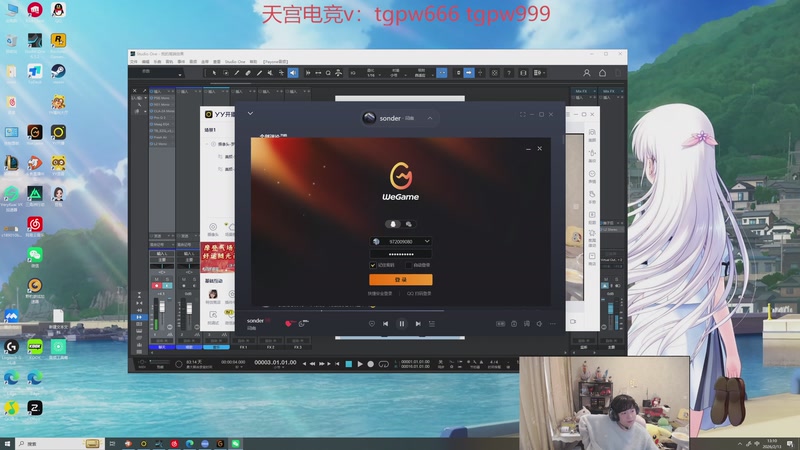
Task: Select the Mute tool in Studio One
Action: (x=270, y=73)
